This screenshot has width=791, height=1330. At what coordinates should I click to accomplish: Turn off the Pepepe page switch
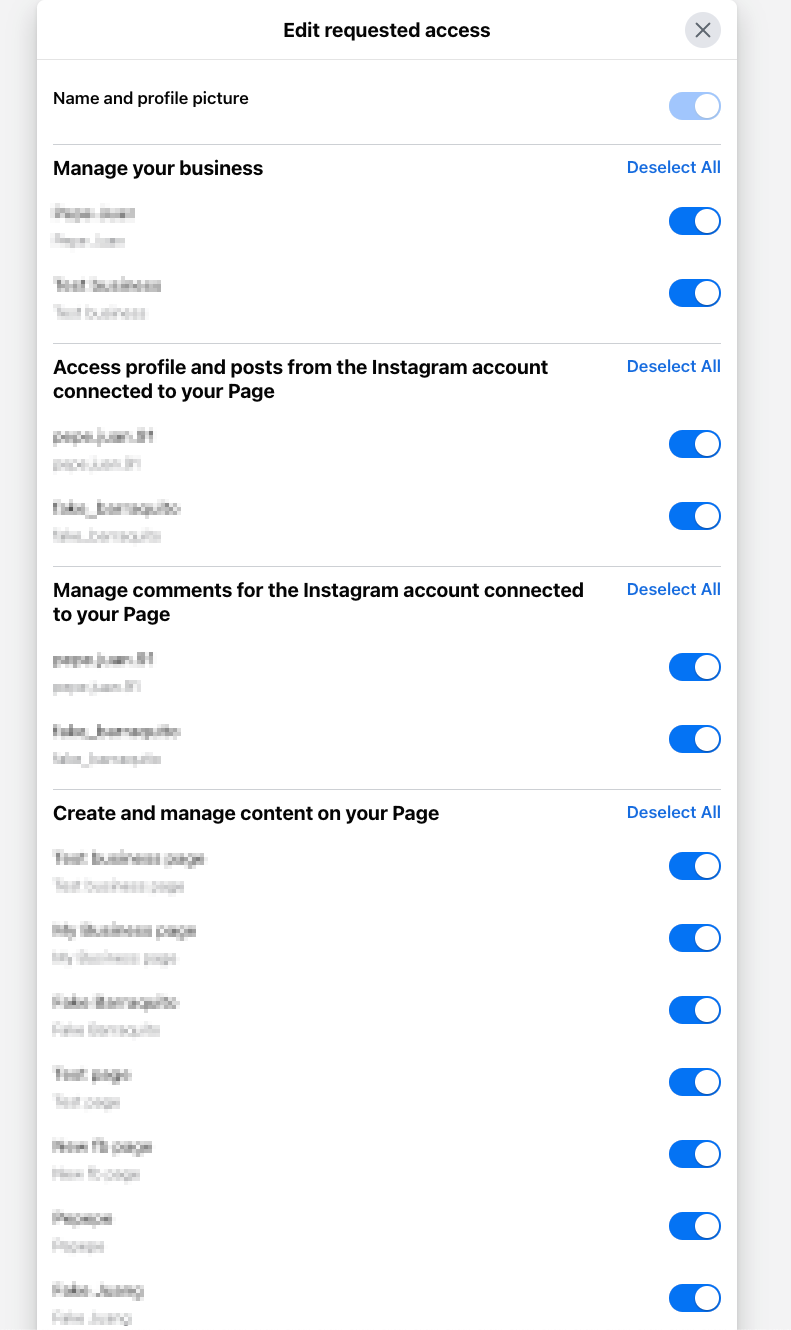(694, 1226)
